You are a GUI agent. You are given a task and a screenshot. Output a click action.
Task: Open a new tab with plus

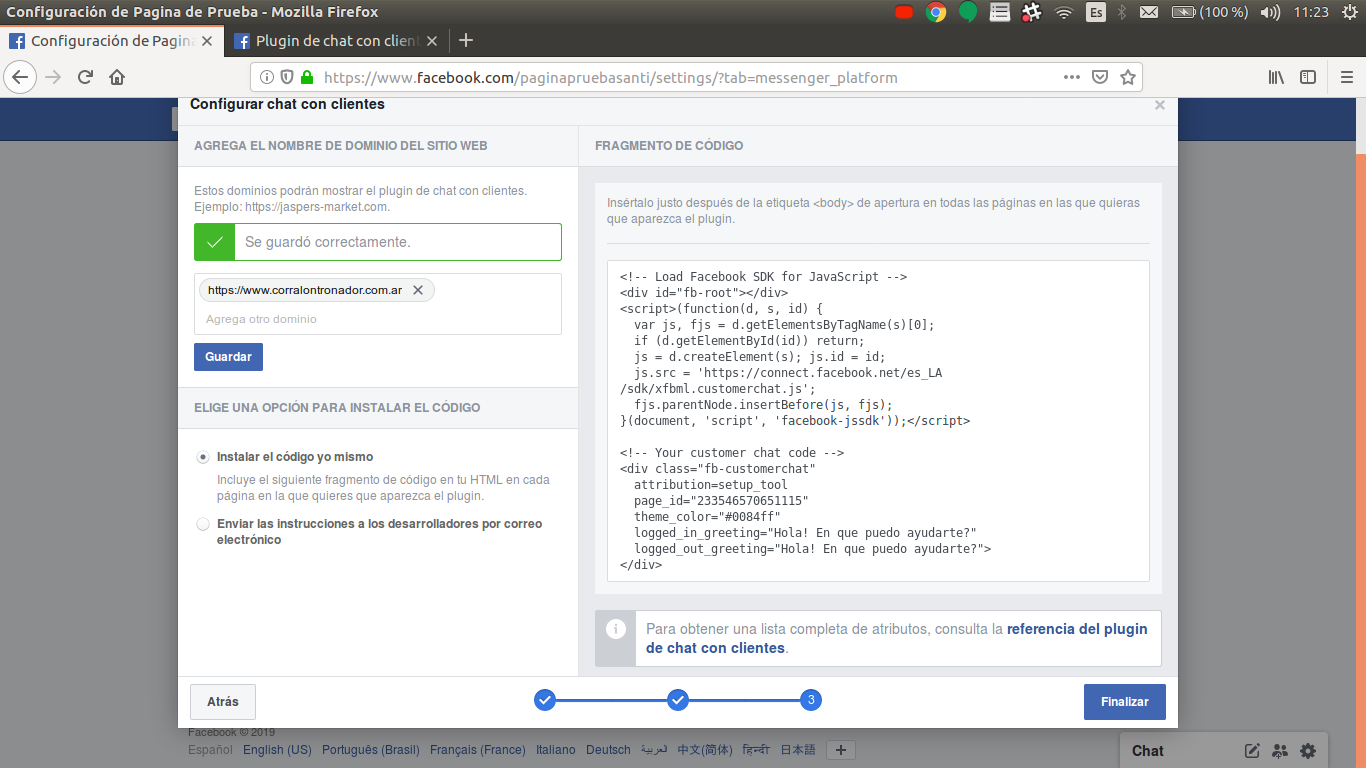pos(465,41)
